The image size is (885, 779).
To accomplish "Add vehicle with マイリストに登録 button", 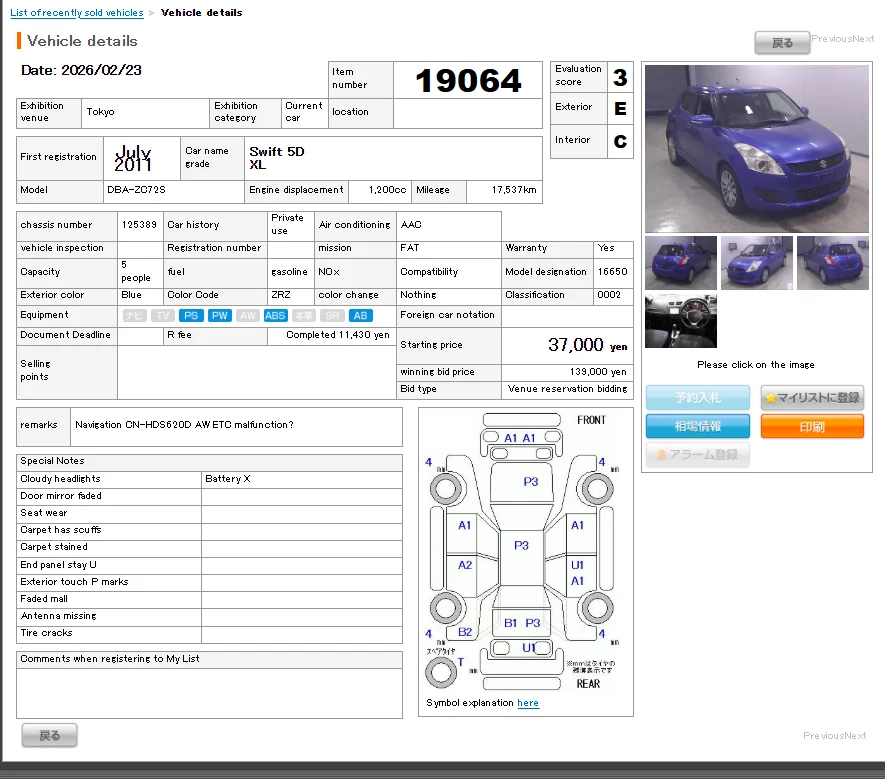I will (812, 397).
